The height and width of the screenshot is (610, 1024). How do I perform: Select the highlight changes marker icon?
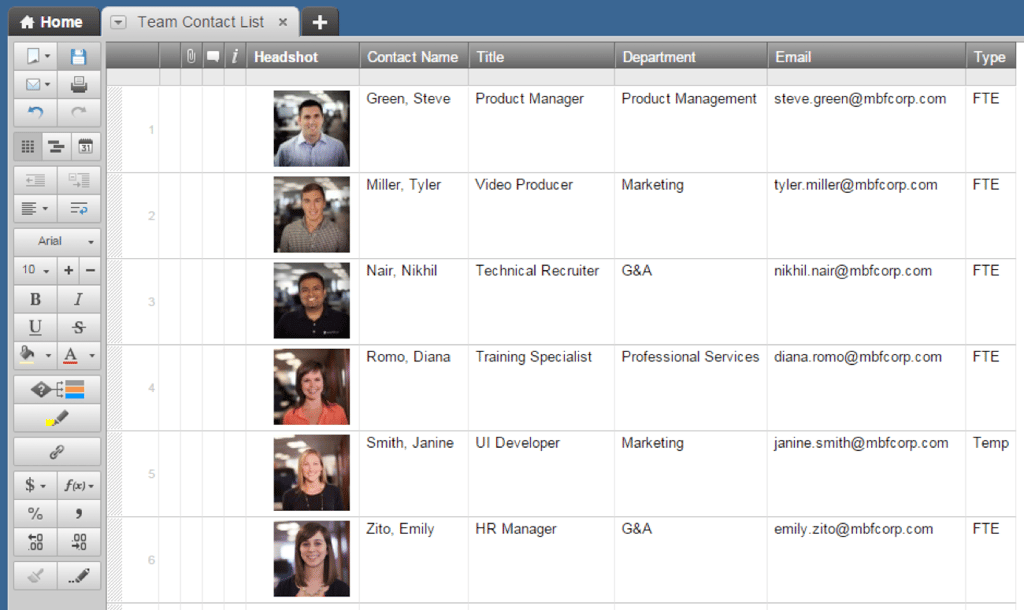point(56,420)
